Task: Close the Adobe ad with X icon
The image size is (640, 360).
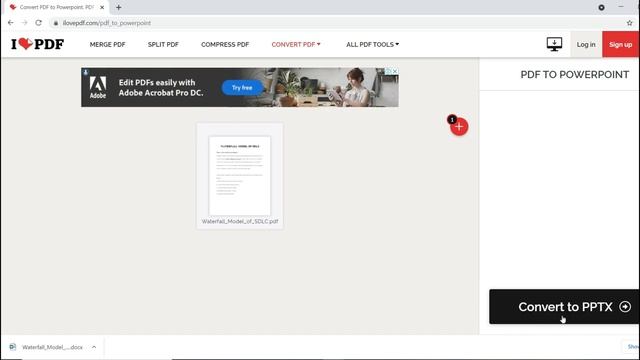Action: click(395, 71)
